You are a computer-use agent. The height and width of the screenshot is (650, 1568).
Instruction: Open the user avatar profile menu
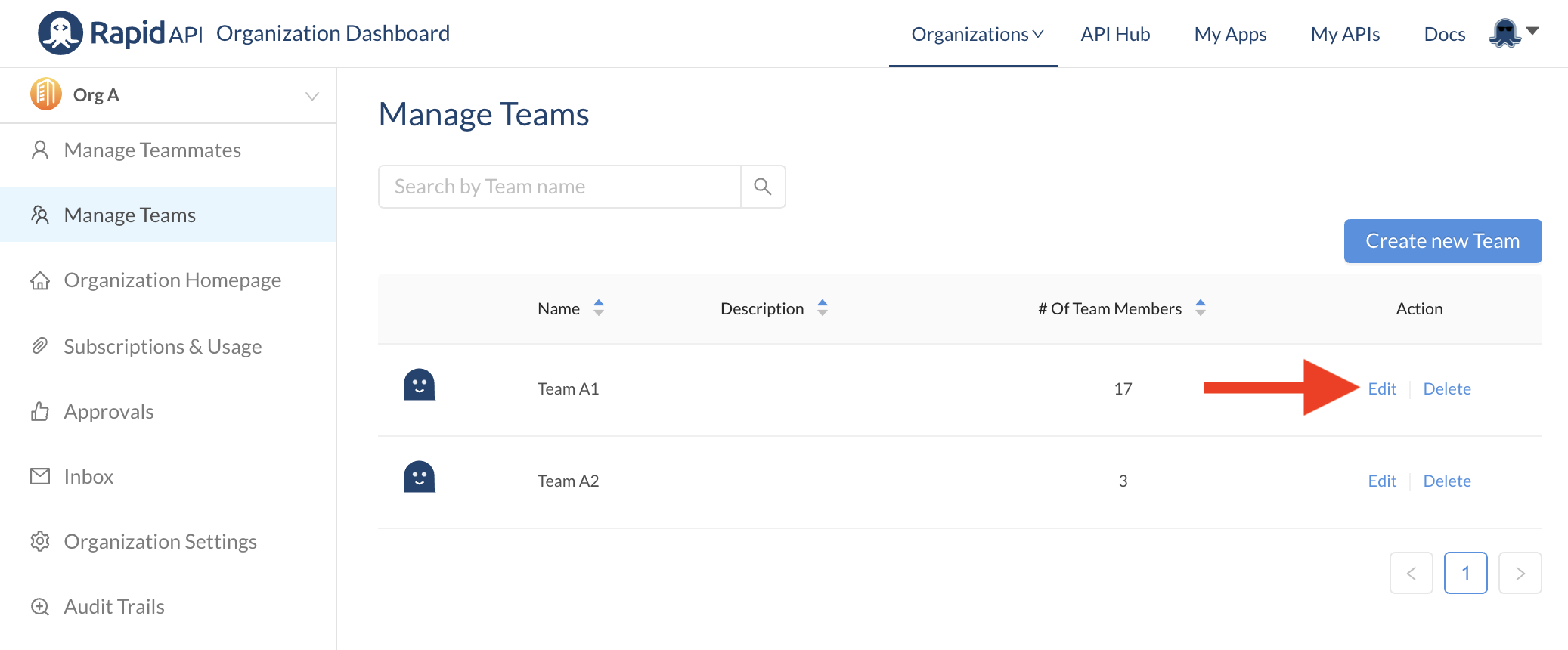point(1504,33)
